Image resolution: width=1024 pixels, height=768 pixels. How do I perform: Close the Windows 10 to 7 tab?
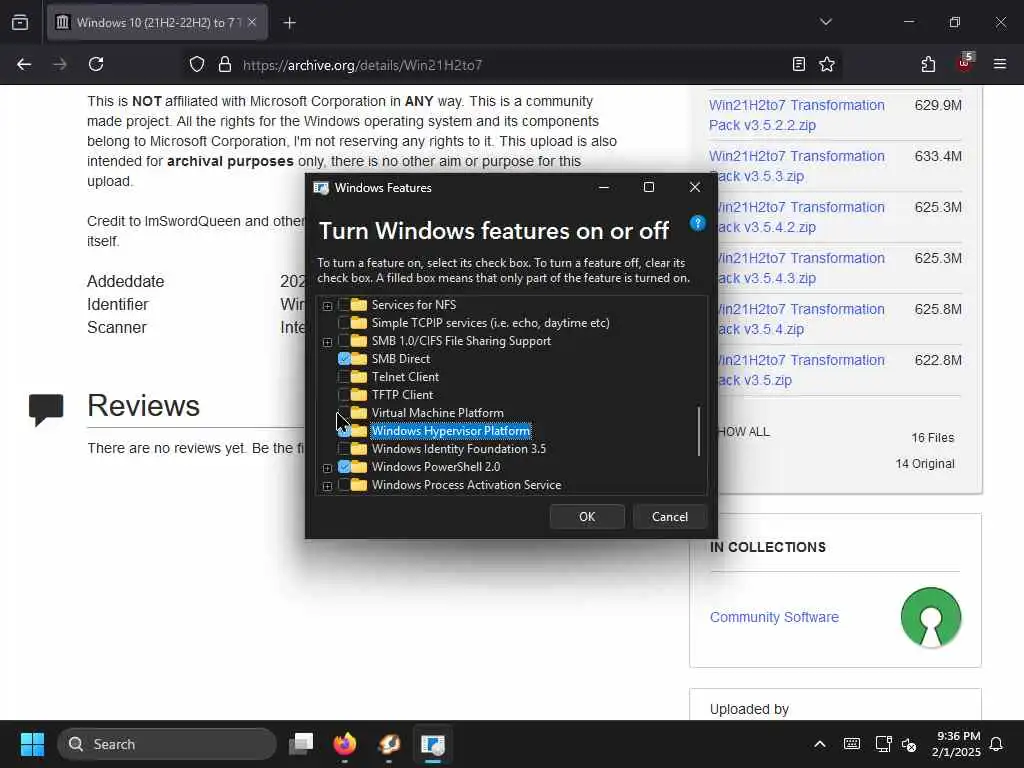(x=252, y=22)
